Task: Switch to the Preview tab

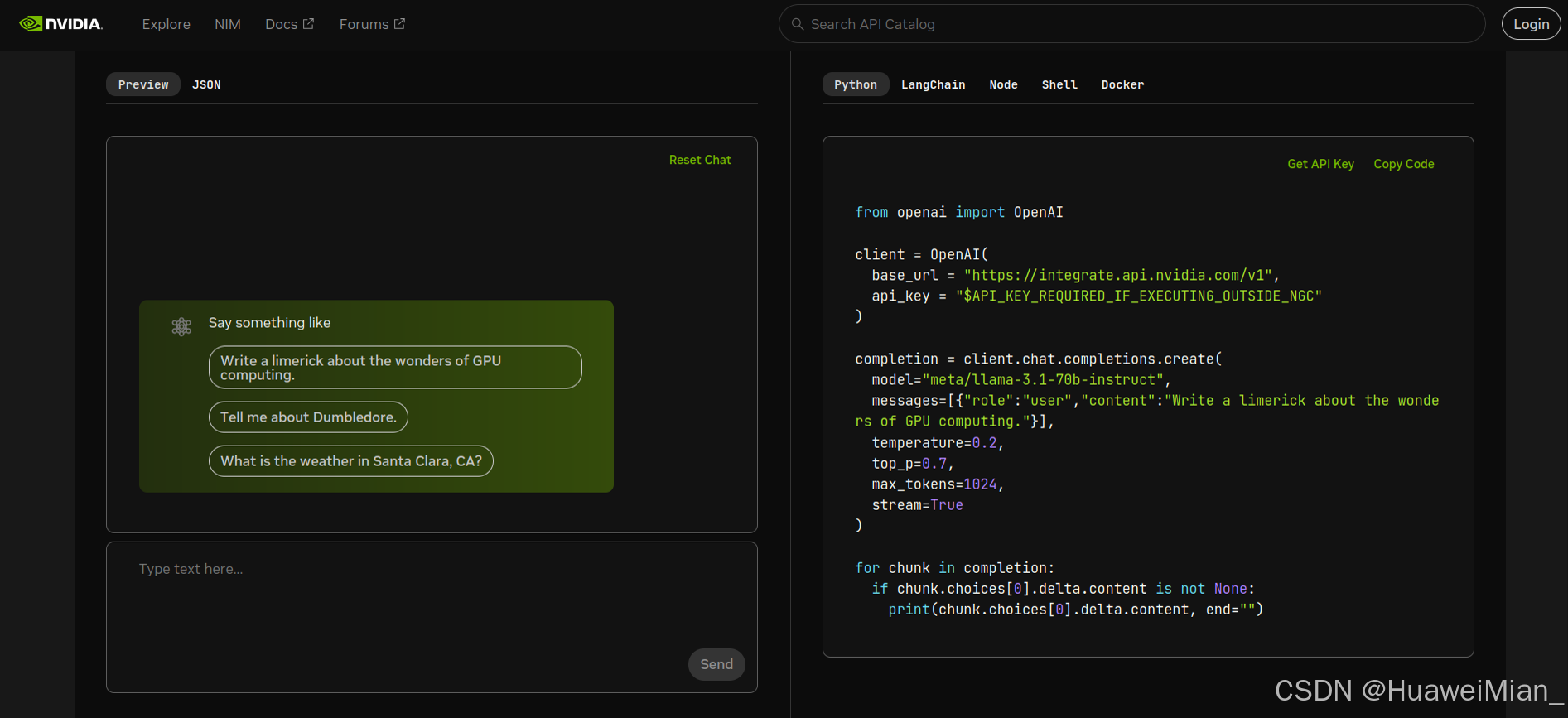Action: pyautogui.click(x=143, y=84)
